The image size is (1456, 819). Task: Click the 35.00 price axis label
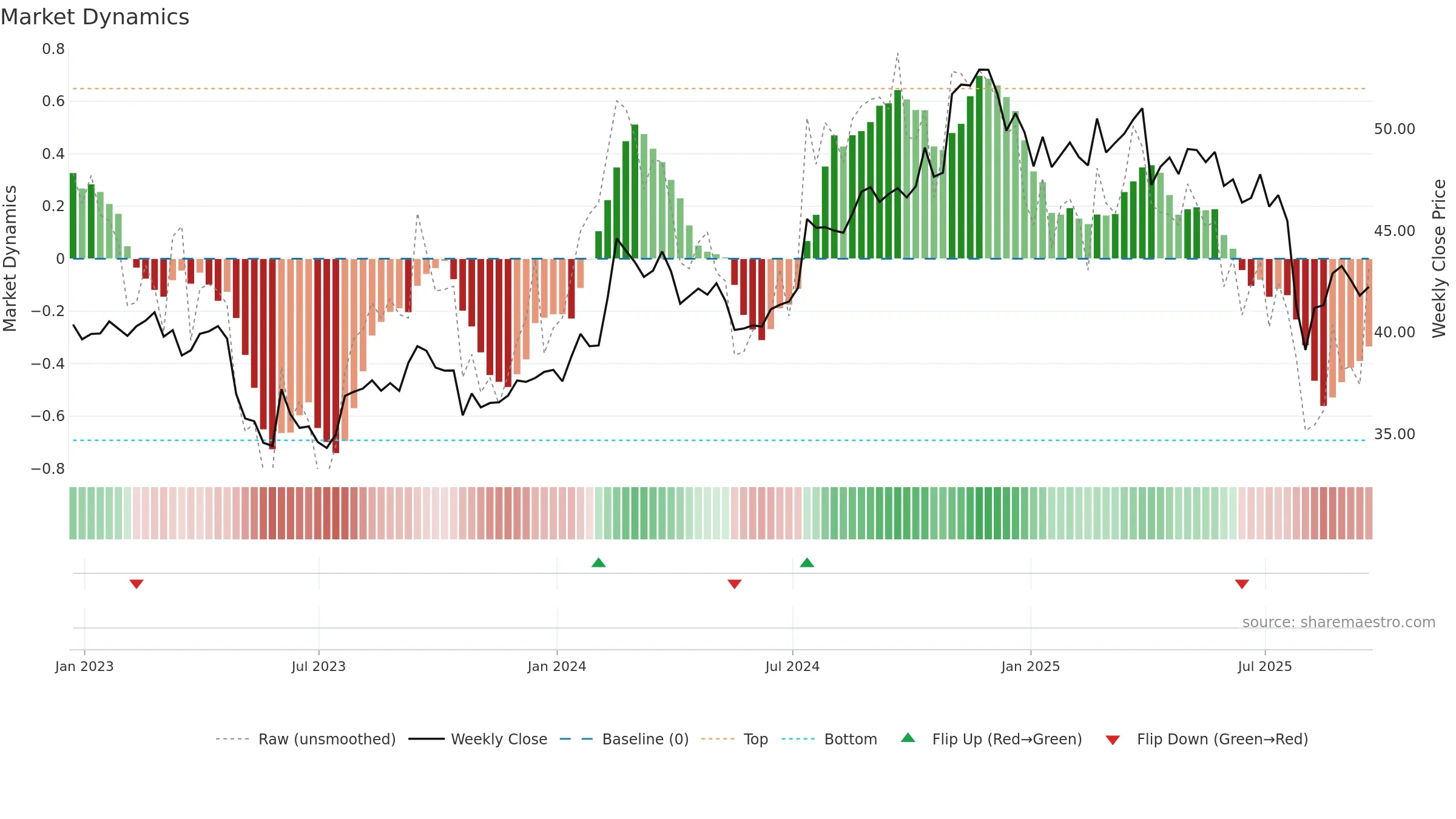click(x=1395, y=434)
